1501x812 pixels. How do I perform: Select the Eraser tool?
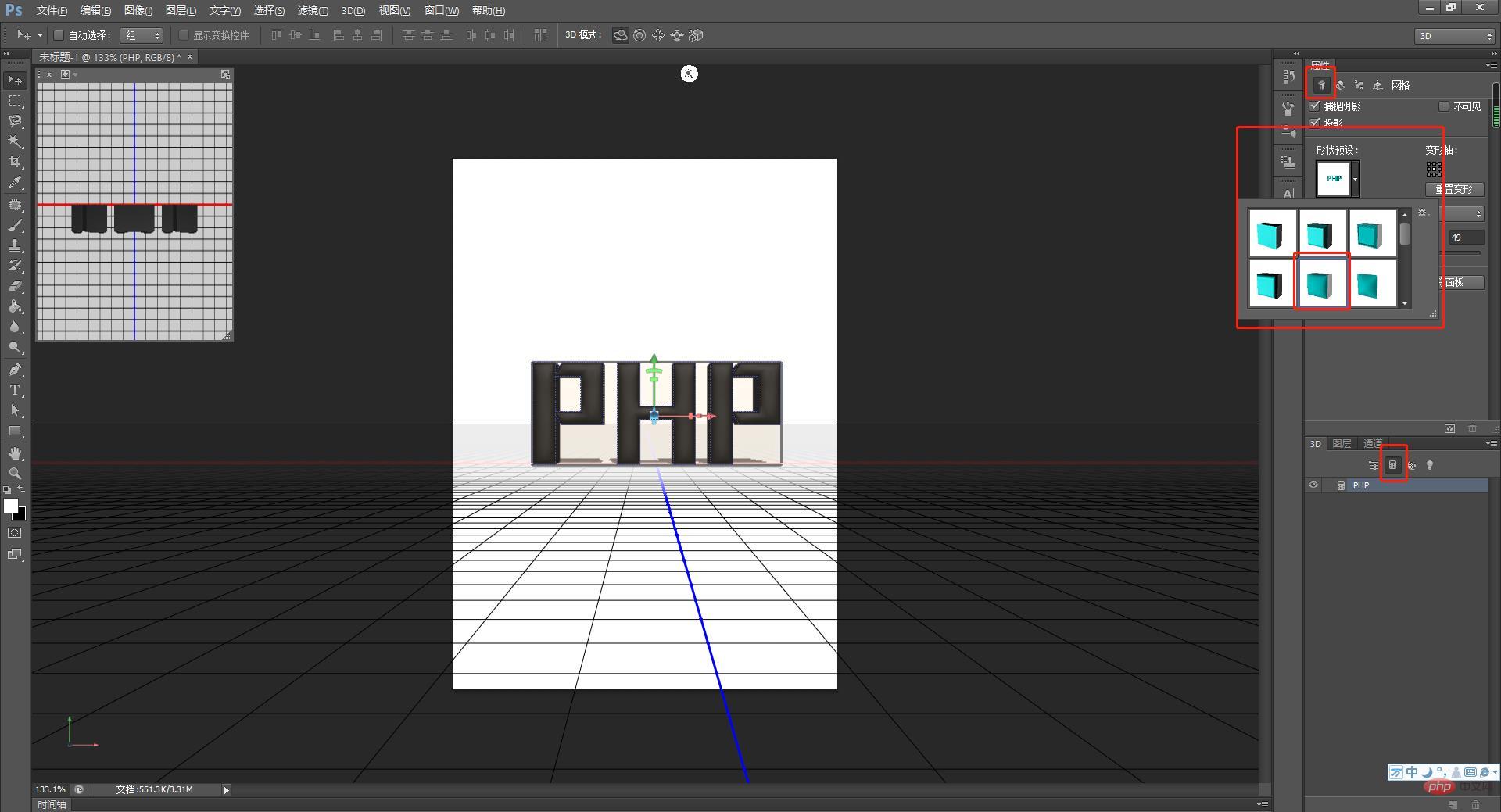coord(15,286)
